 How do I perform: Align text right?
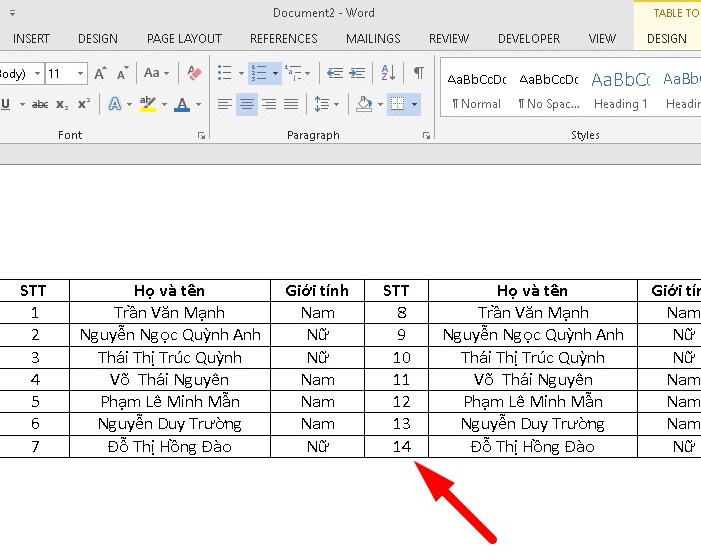click(x=269, y=105)
